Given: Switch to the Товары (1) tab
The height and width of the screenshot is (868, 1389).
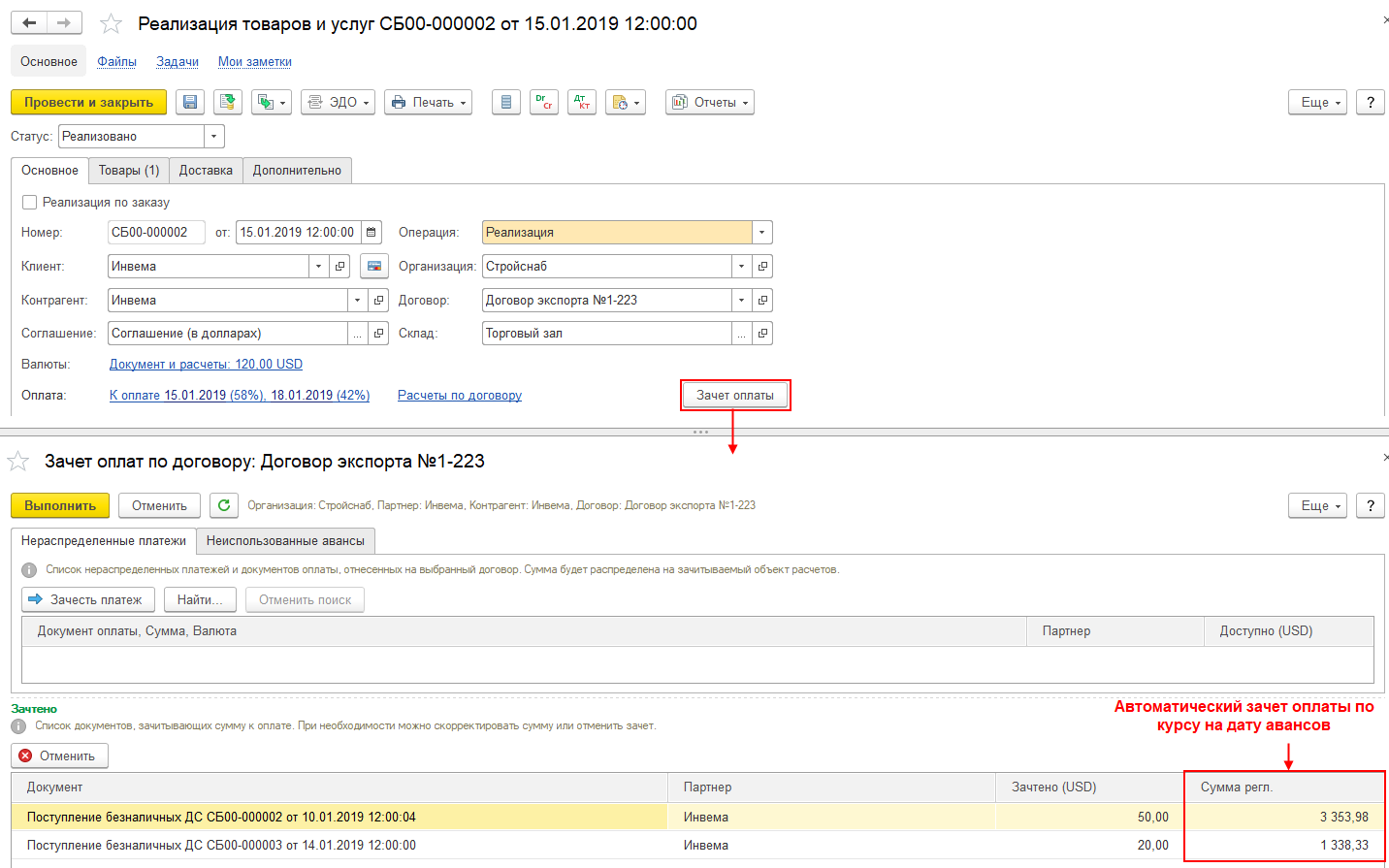Looking at the screenshot, I should [129, 170].
